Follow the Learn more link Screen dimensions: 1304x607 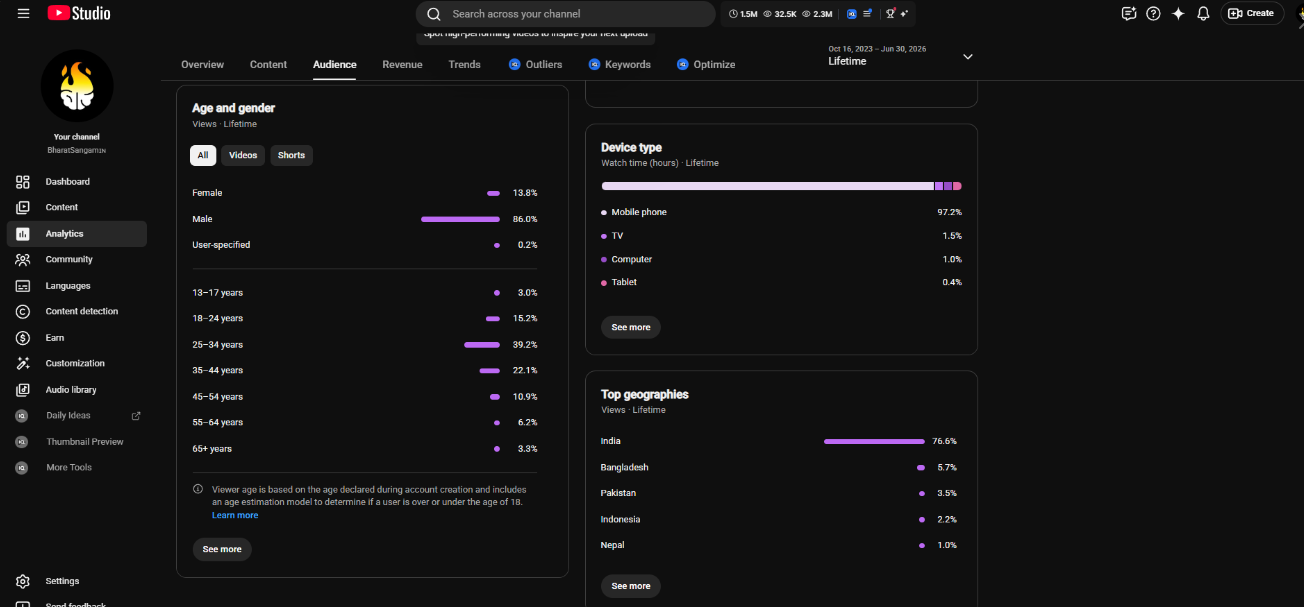coord(235,515)
